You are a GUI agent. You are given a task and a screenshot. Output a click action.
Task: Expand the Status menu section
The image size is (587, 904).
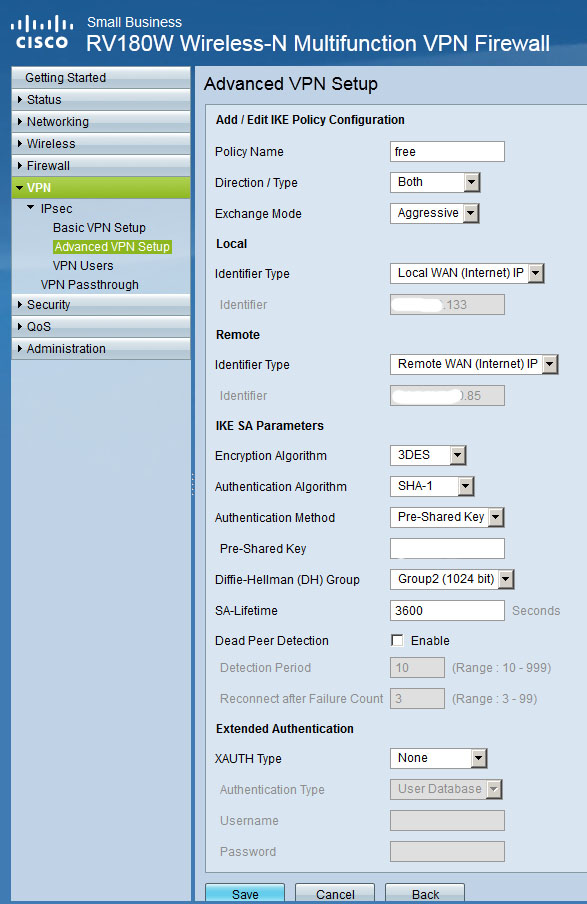click(100, 100)
